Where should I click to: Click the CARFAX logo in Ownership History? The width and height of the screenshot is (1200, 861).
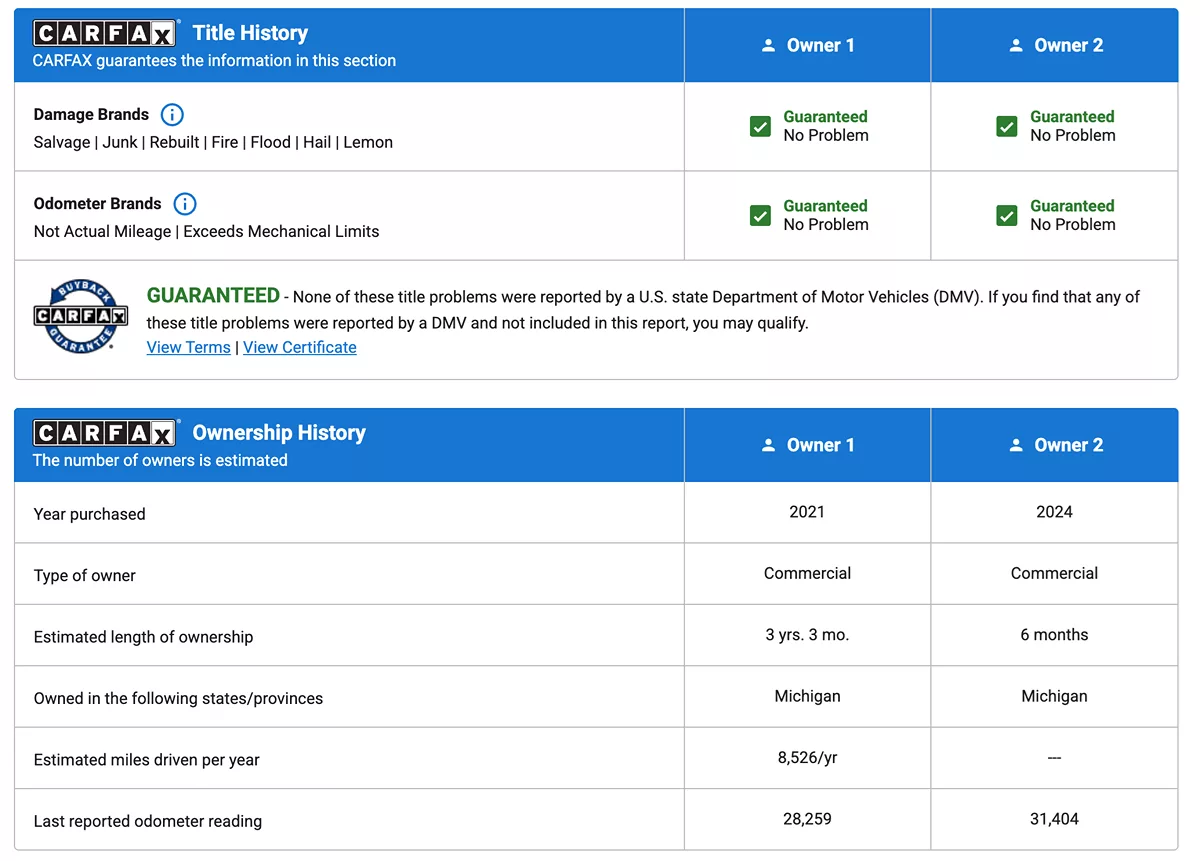[105, 433]
